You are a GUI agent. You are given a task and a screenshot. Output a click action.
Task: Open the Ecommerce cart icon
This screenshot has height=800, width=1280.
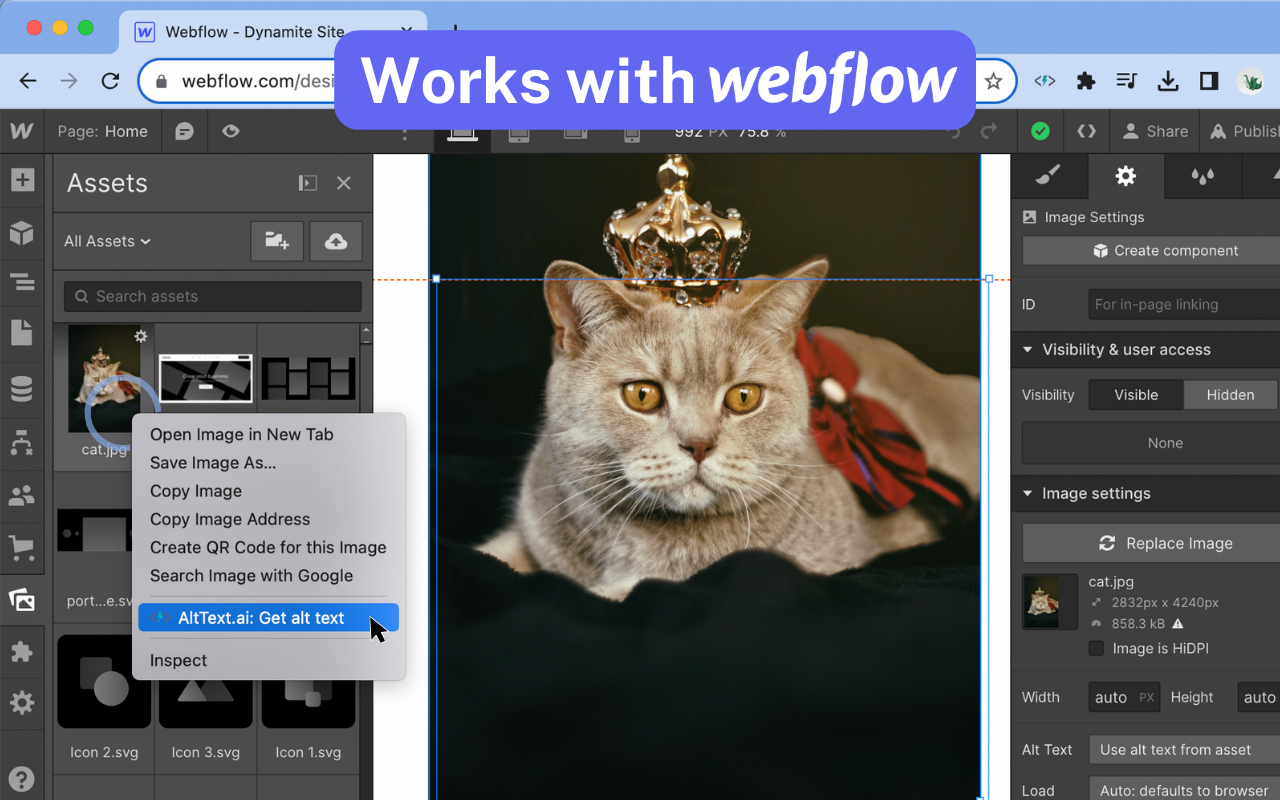click(22, 547)
